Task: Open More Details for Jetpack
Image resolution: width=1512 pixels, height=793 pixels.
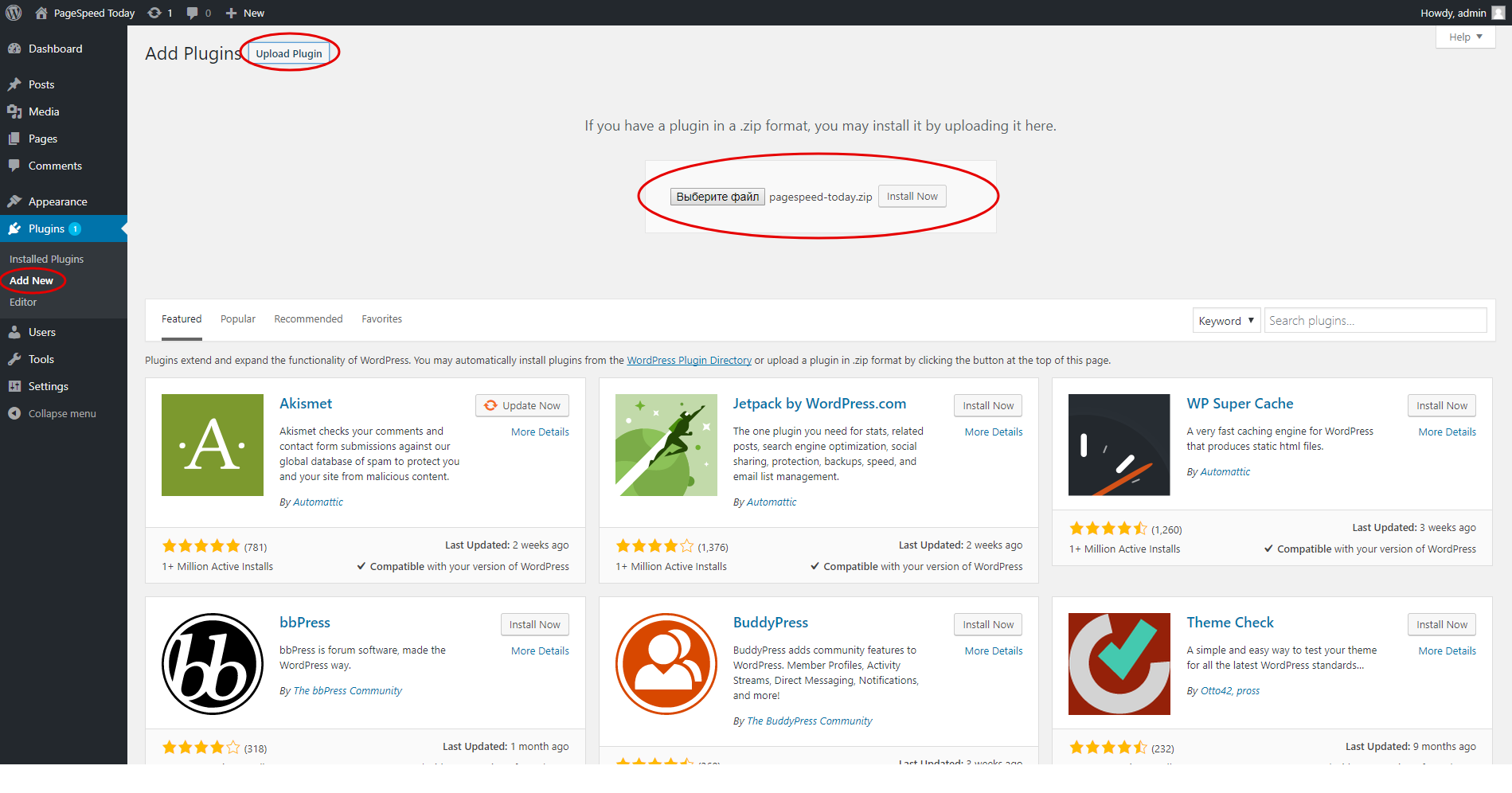Action: (994, 432)
